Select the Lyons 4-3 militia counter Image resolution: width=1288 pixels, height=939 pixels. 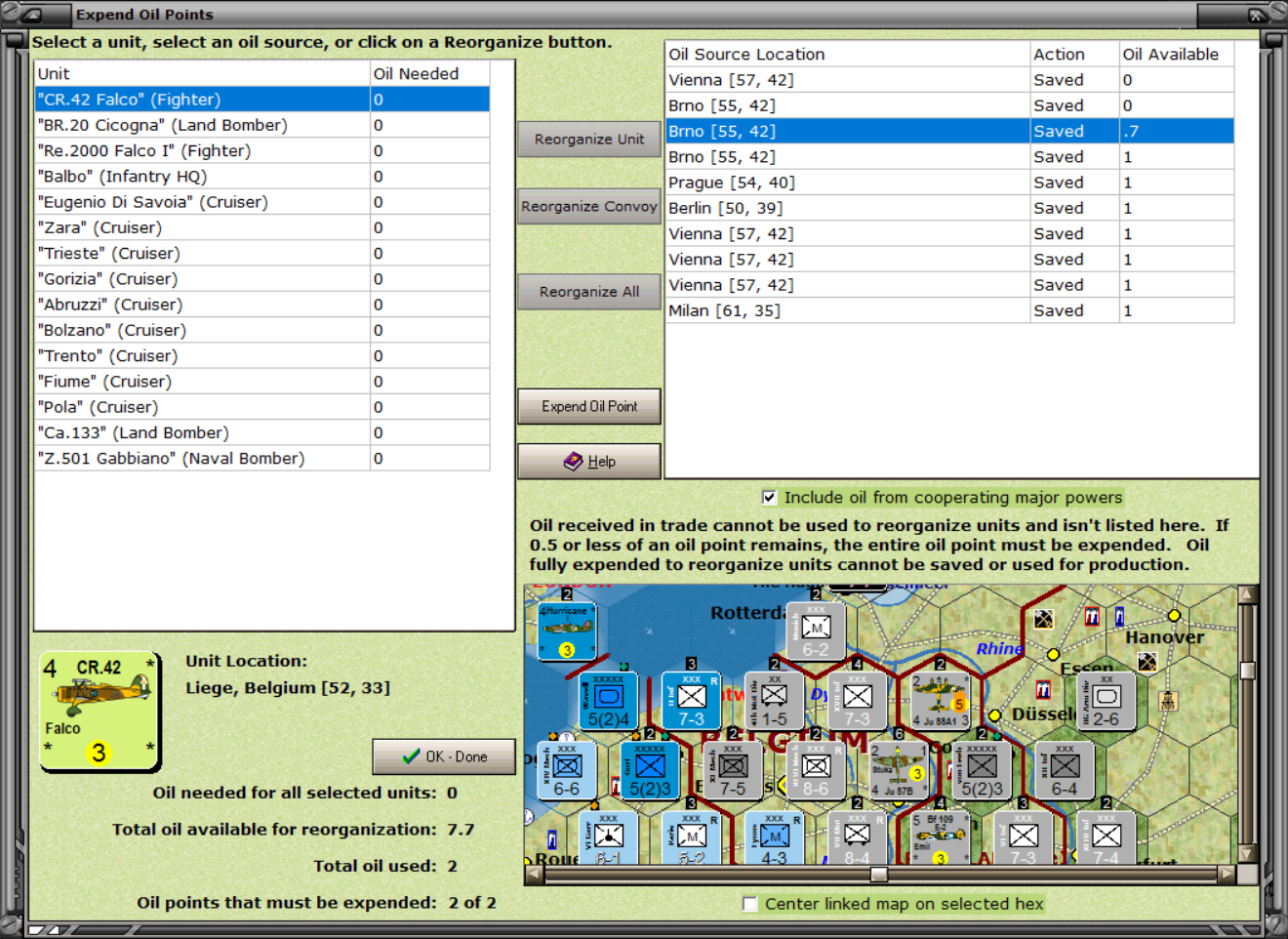[x=774, y=837]
